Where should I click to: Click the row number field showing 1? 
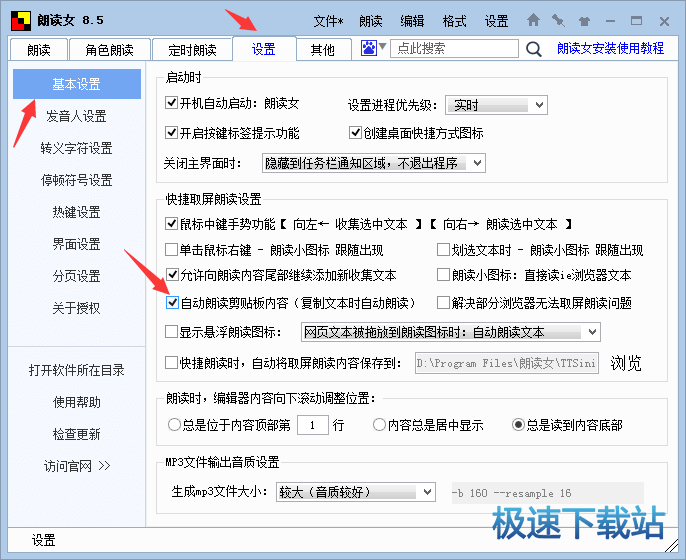pyautogui.click(x=313, y=425)
